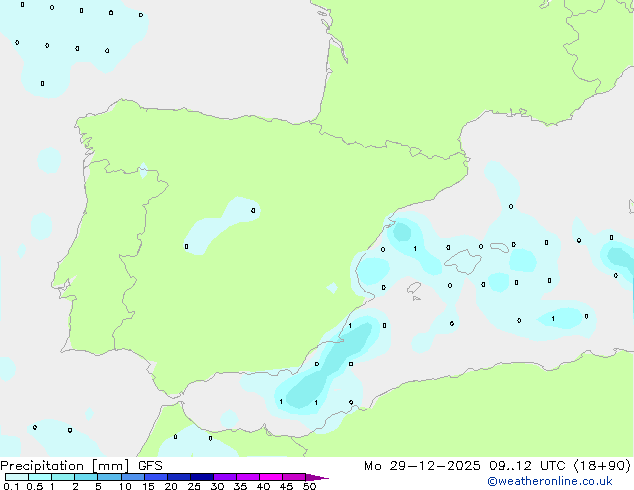The height and width of the screenshot is (490, 634).
Task: Click the '20' legend scale label
Action: pos(171,486)
